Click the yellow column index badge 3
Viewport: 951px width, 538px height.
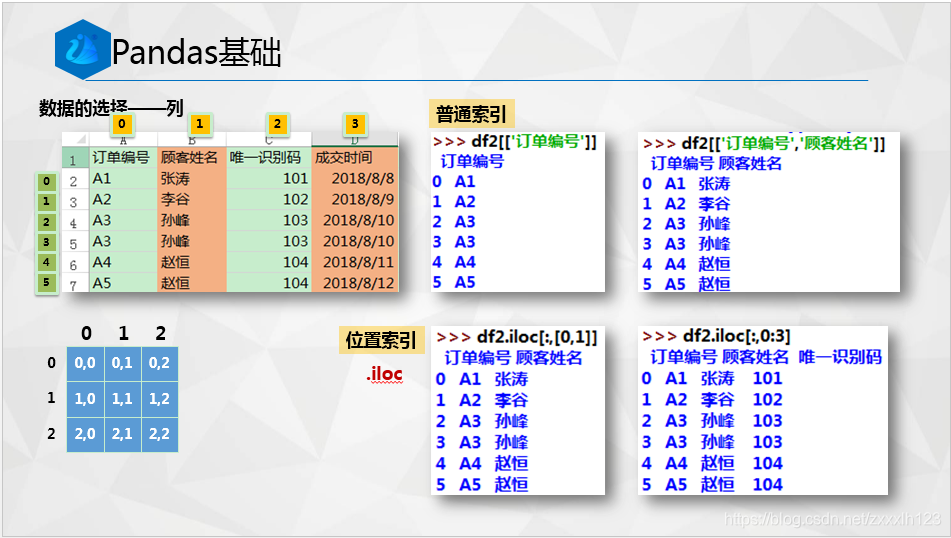coord(355,124)
